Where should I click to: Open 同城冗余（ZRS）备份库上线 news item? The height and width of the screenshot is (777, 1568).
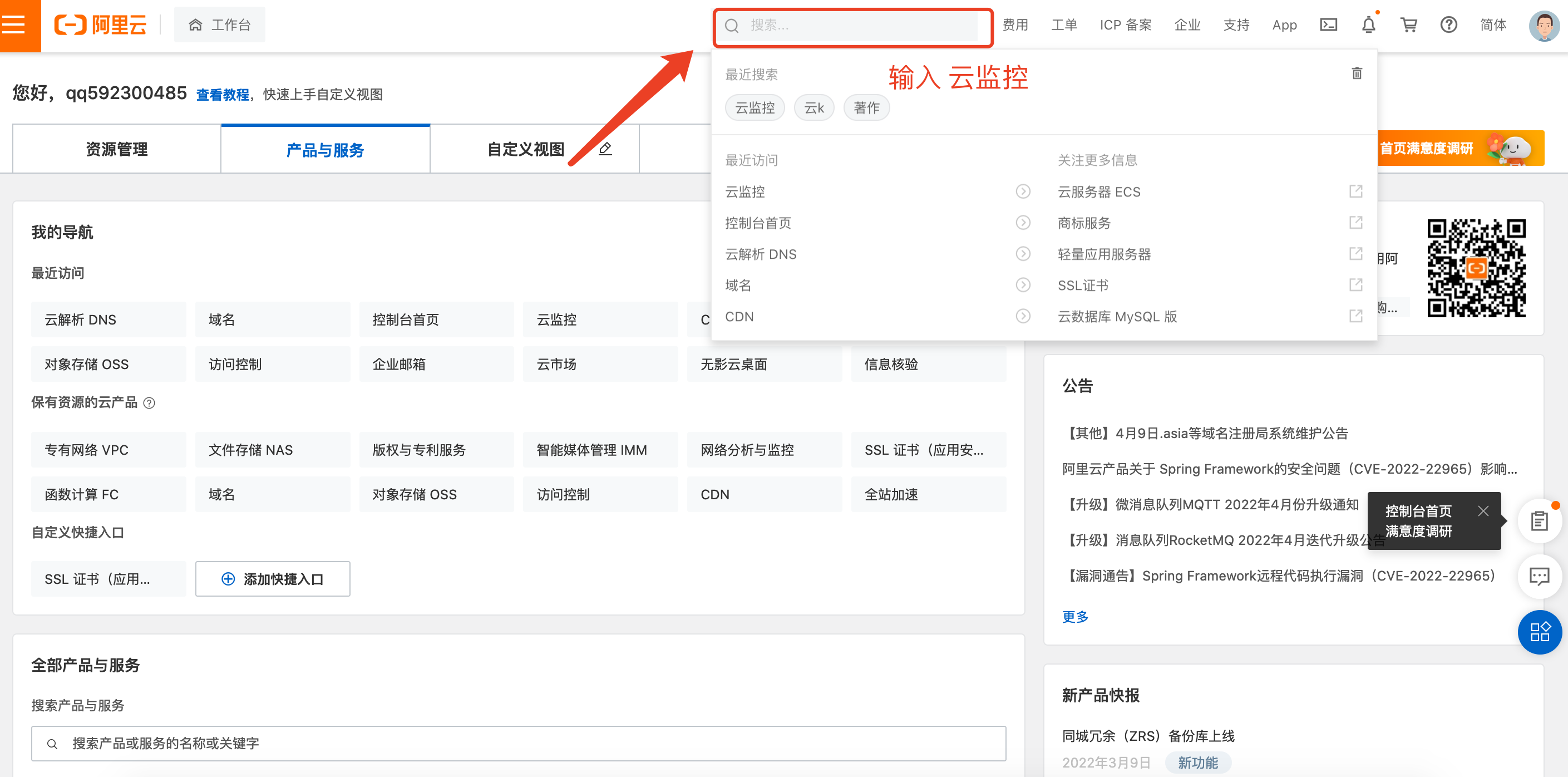pyautogui.click(x=1148, y=736)
